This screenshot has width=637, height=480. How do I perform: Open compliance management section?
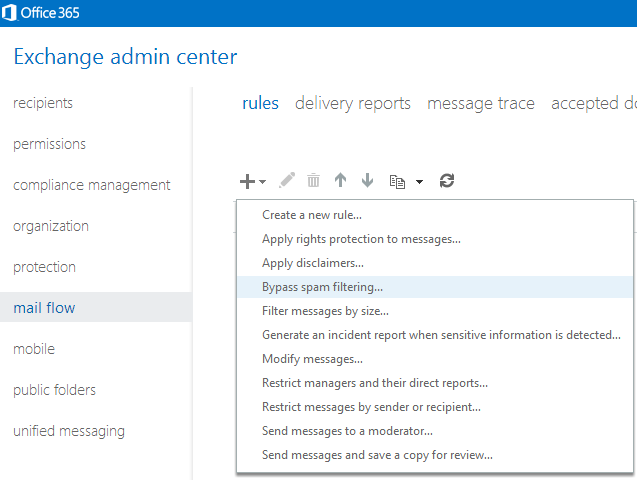click(x=91, y=185)
